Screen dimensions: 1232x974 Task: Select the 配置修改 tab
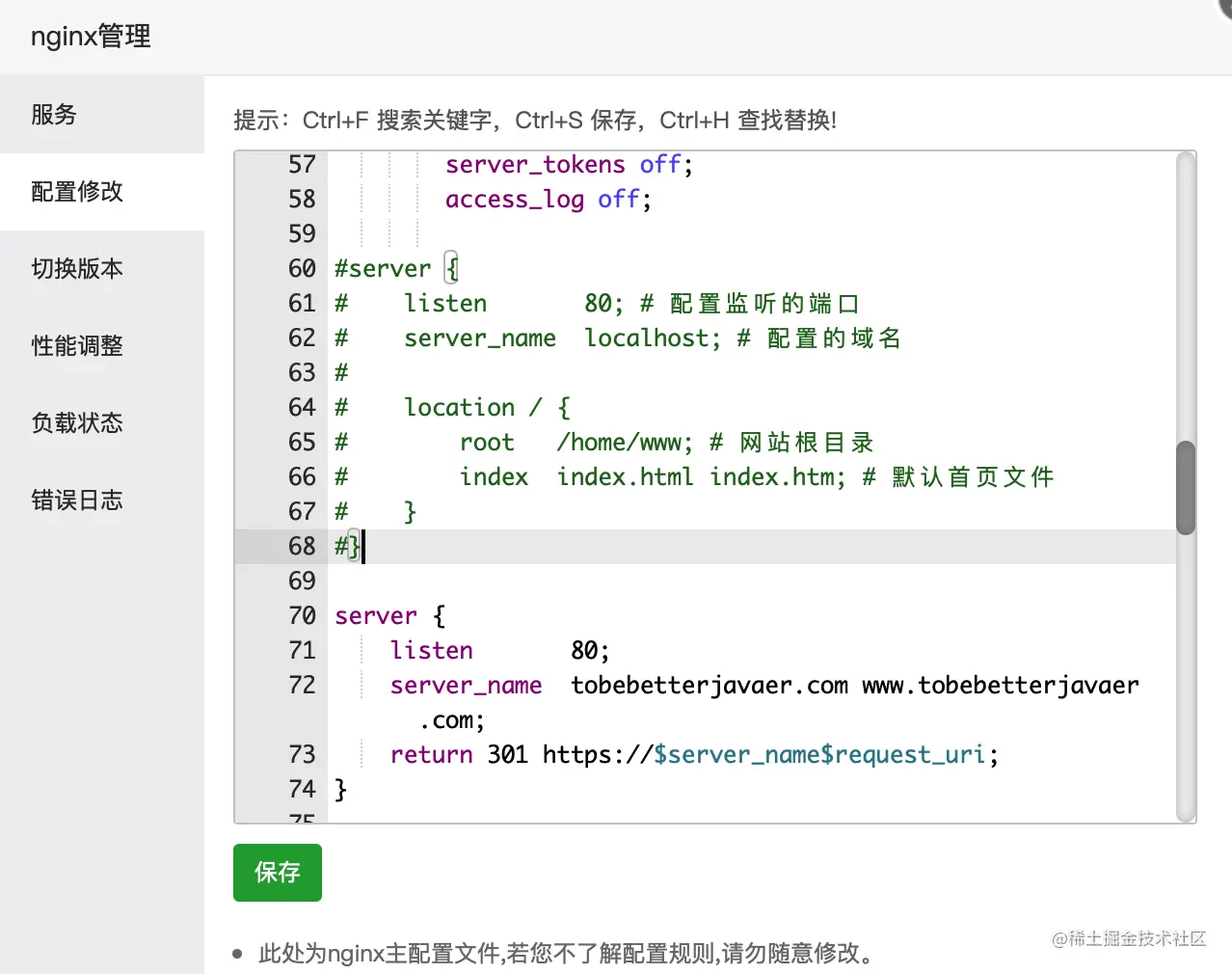pyautogui.click(x=101, y=192)
